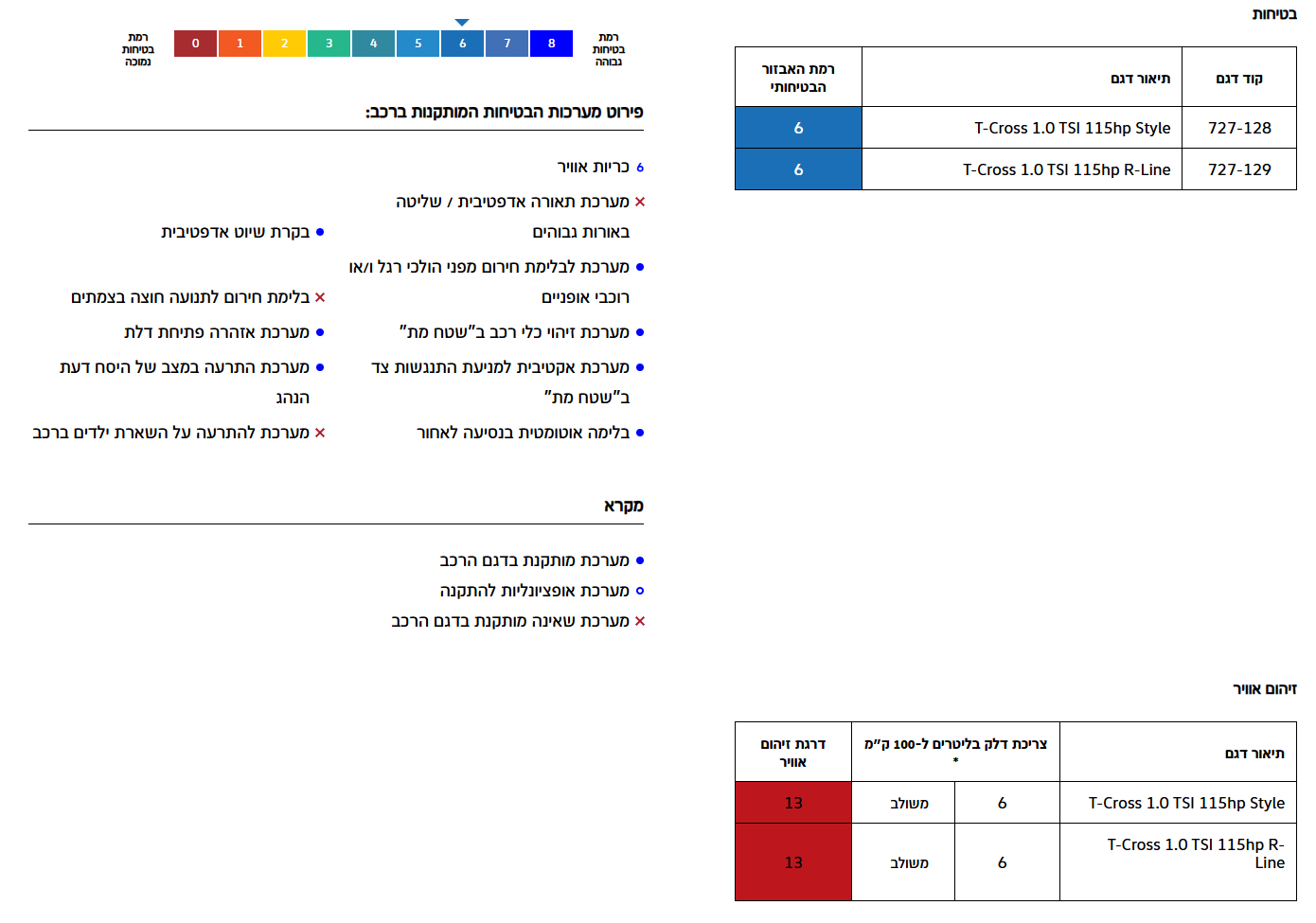
Task: Click the green 3 swatch on the safety scale
Action: (x=329, y=44)
